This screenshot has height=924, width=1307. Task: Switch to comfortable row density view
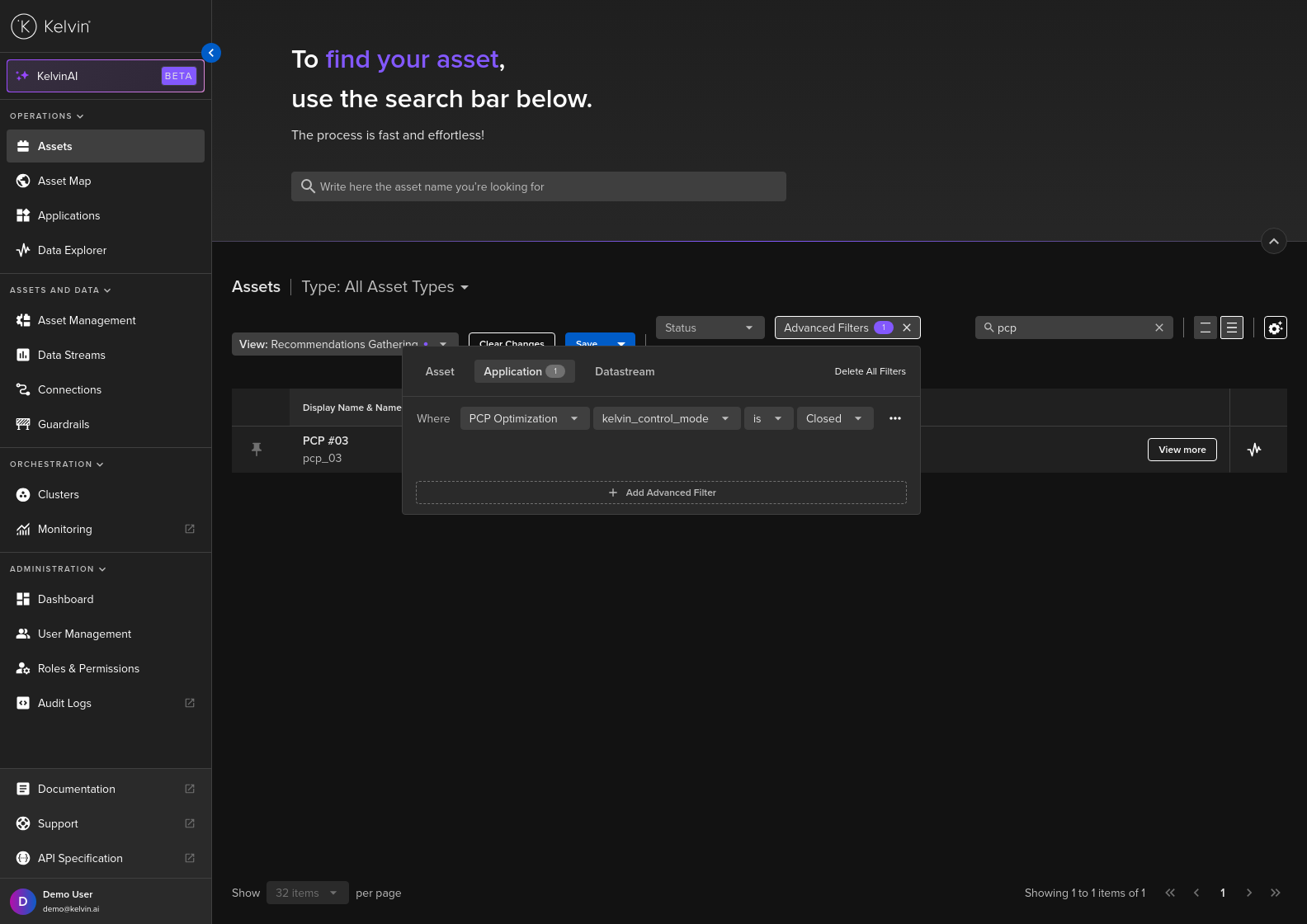tap(1205, 328)
